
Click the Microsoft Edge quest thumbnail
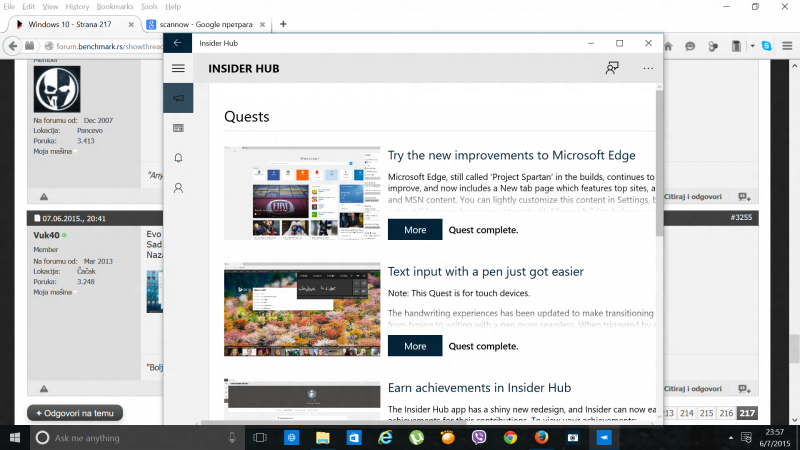pos(302,193)
